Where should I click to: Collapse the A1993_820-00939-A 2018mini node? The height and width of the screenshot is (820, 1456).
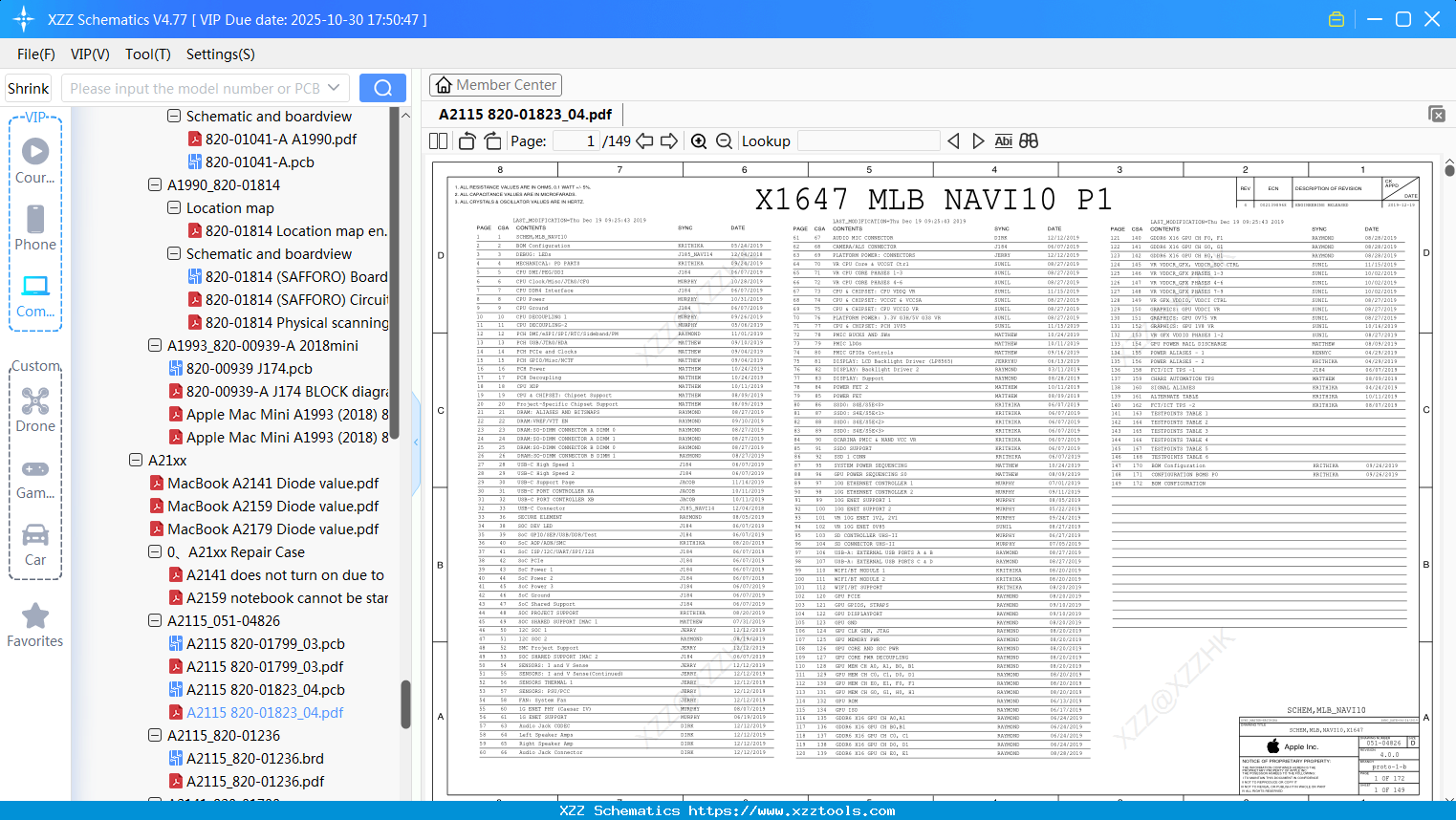click(155, 345)
